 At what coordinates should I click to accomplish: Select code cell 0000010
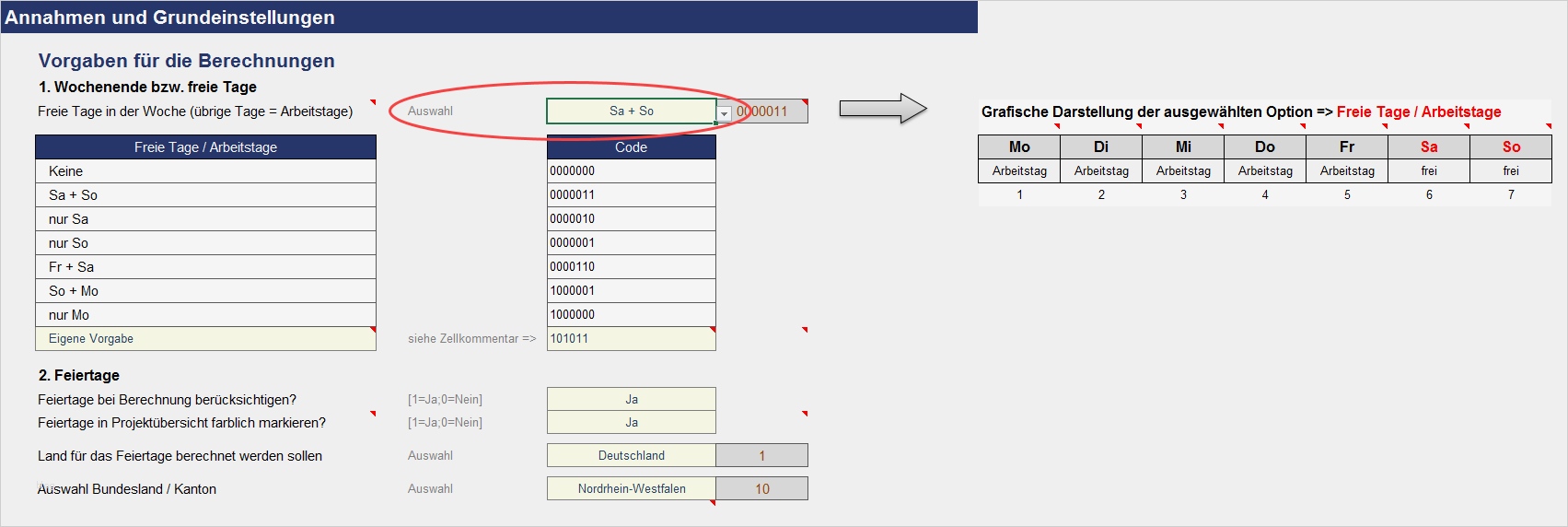(x=631, y=218)
